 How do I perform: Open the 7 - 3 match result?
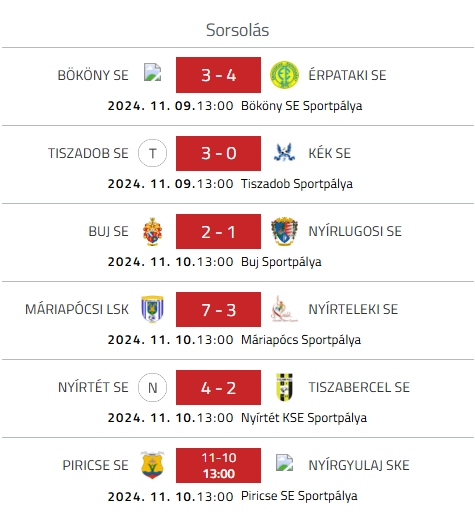(x=218, y=309)
